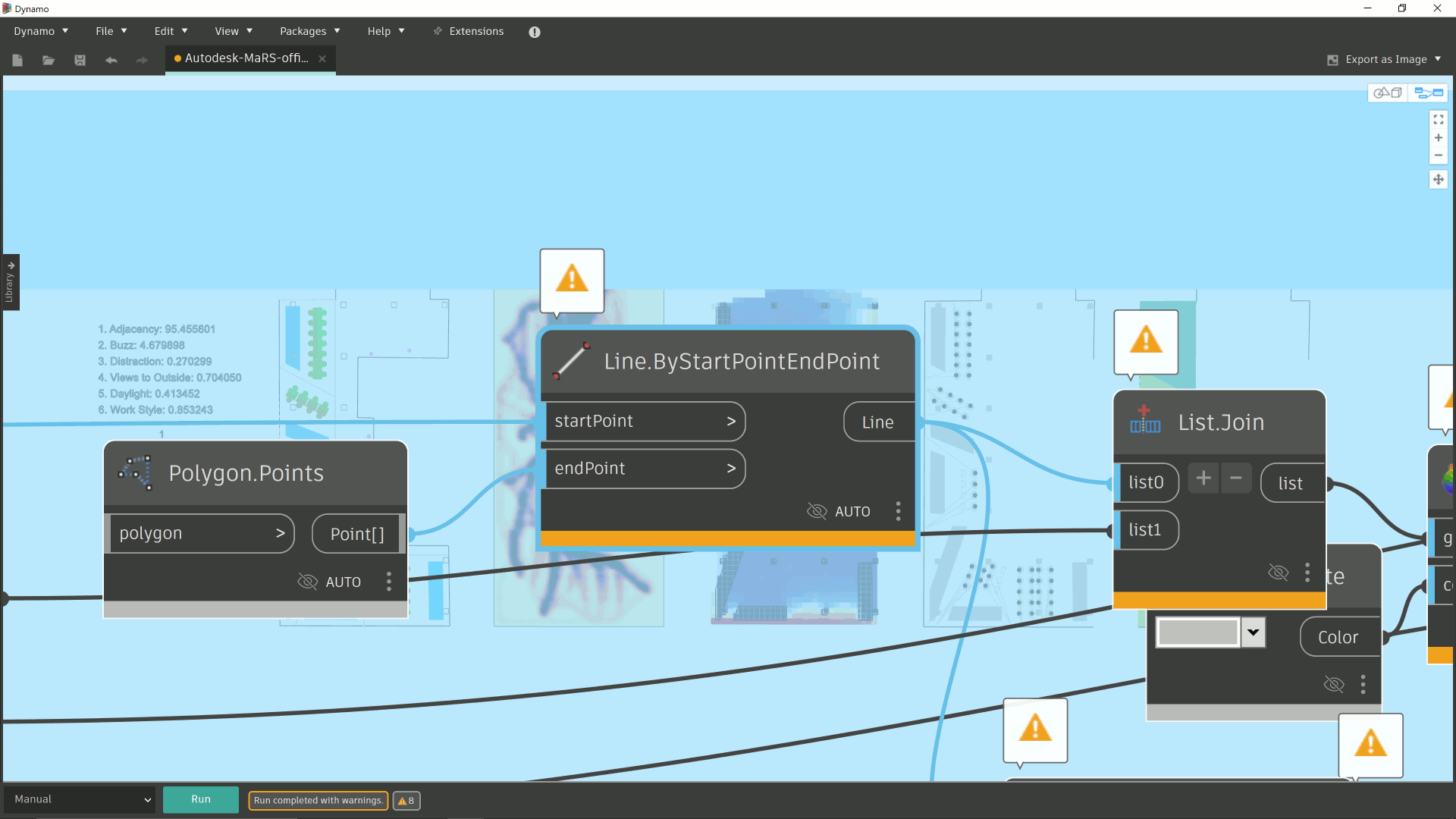Toggle preview eye on Line.ByStartPointEndPoint node
The image size is (1456, 819).
point(817,511)
